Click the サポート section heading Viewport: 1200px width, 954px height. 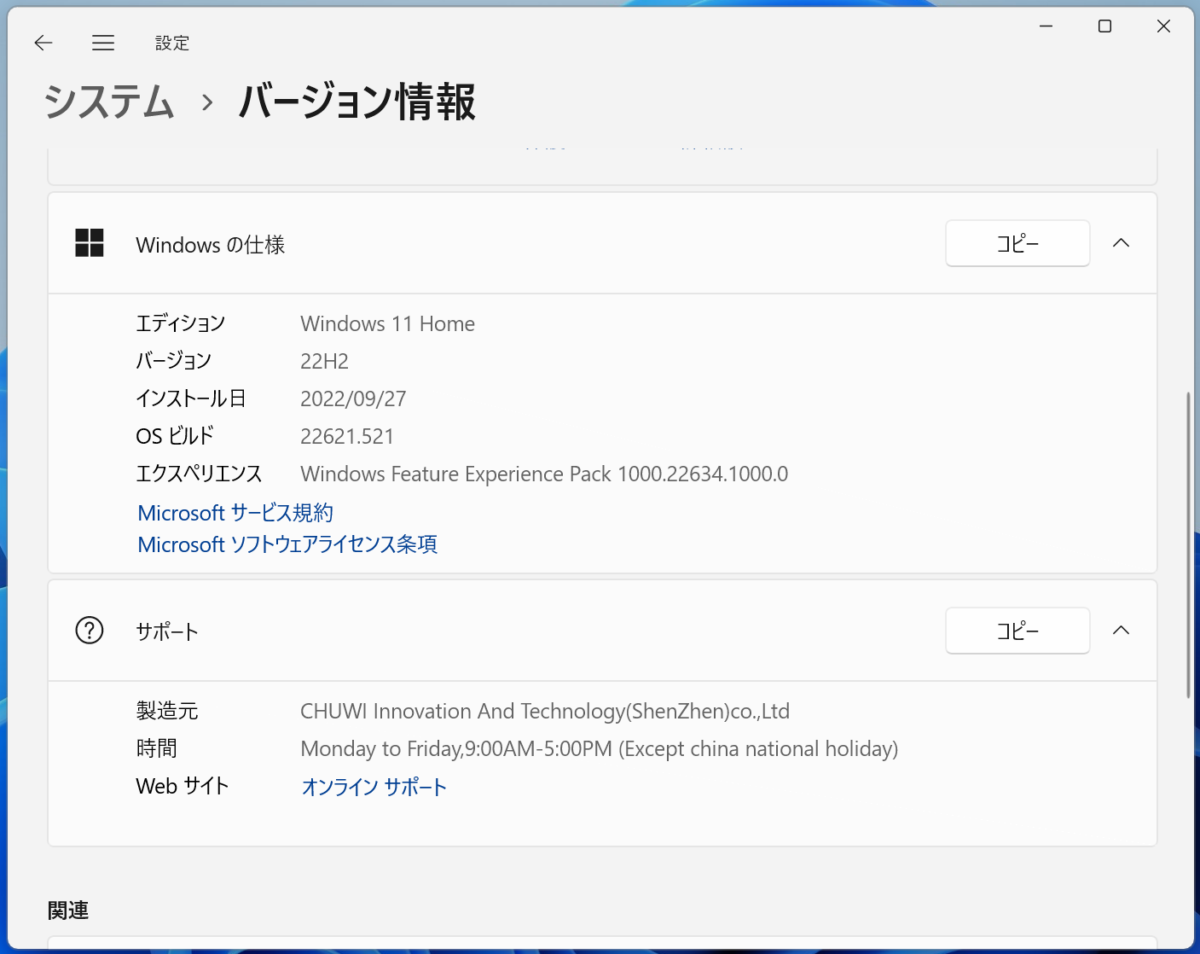[x=167, y=631]
